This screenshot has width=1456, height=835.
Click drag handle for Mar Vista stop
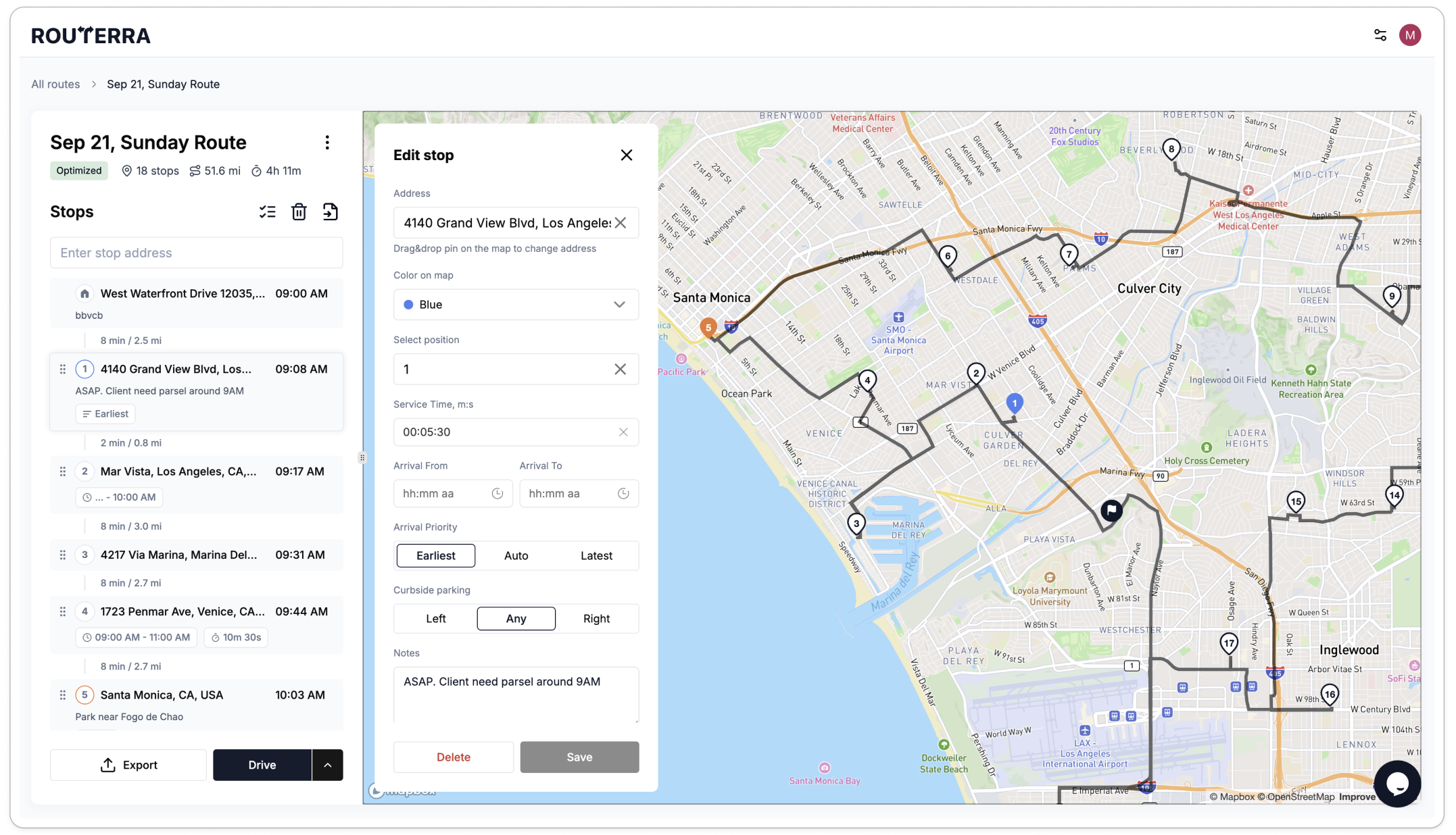tap(63, 472)
